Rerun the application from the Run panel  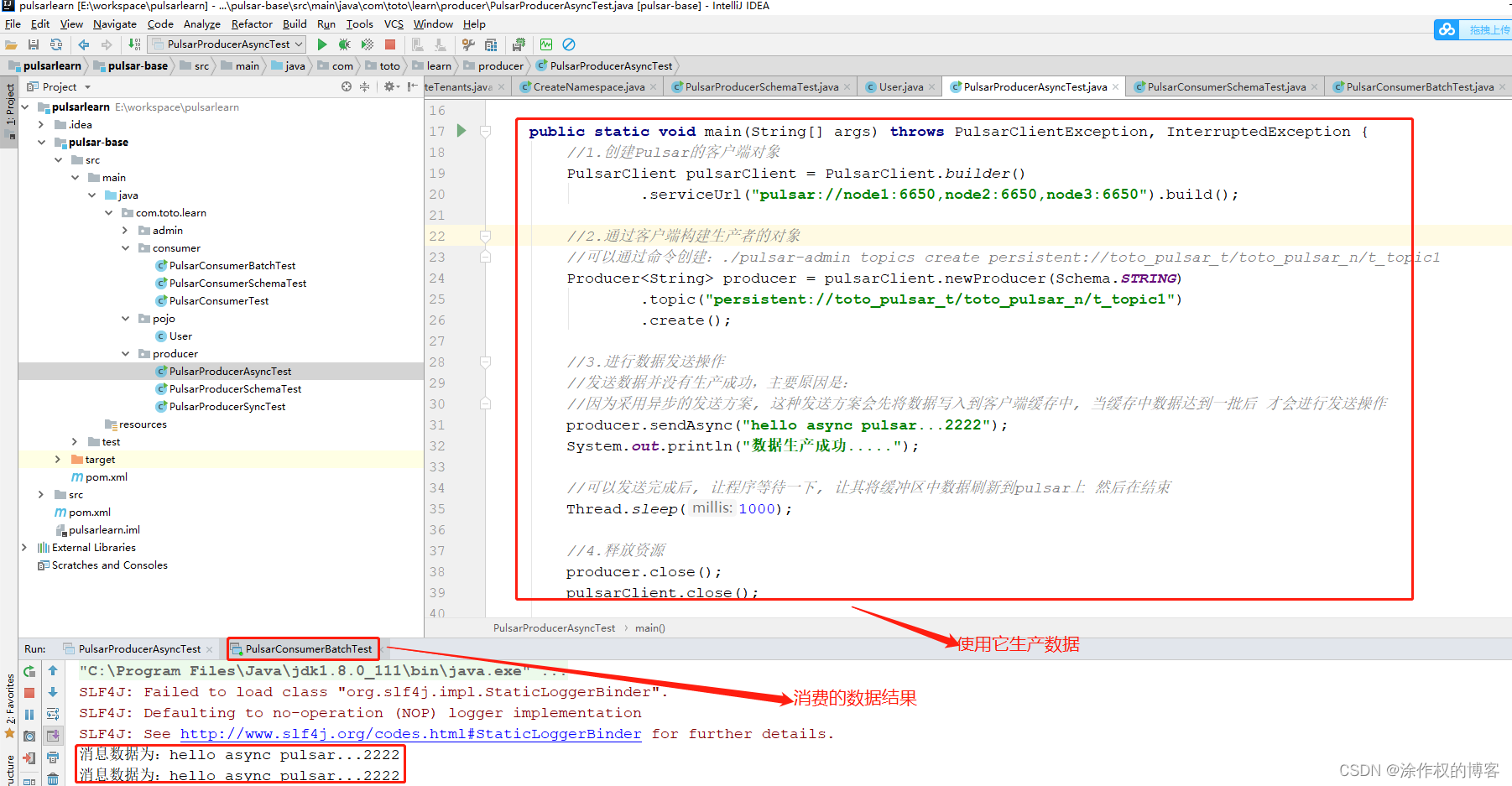(29, 671)
